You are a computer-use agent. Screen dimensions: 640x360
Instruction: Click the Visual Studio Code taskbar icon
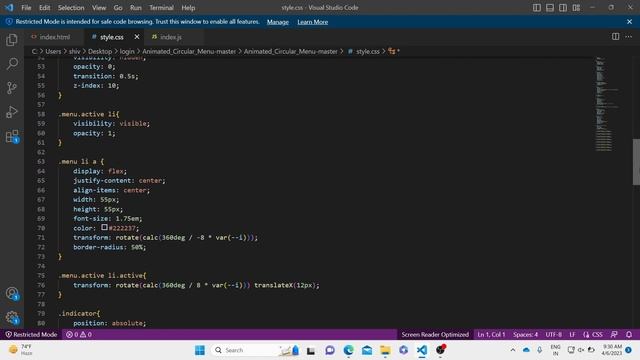[422, 350]
